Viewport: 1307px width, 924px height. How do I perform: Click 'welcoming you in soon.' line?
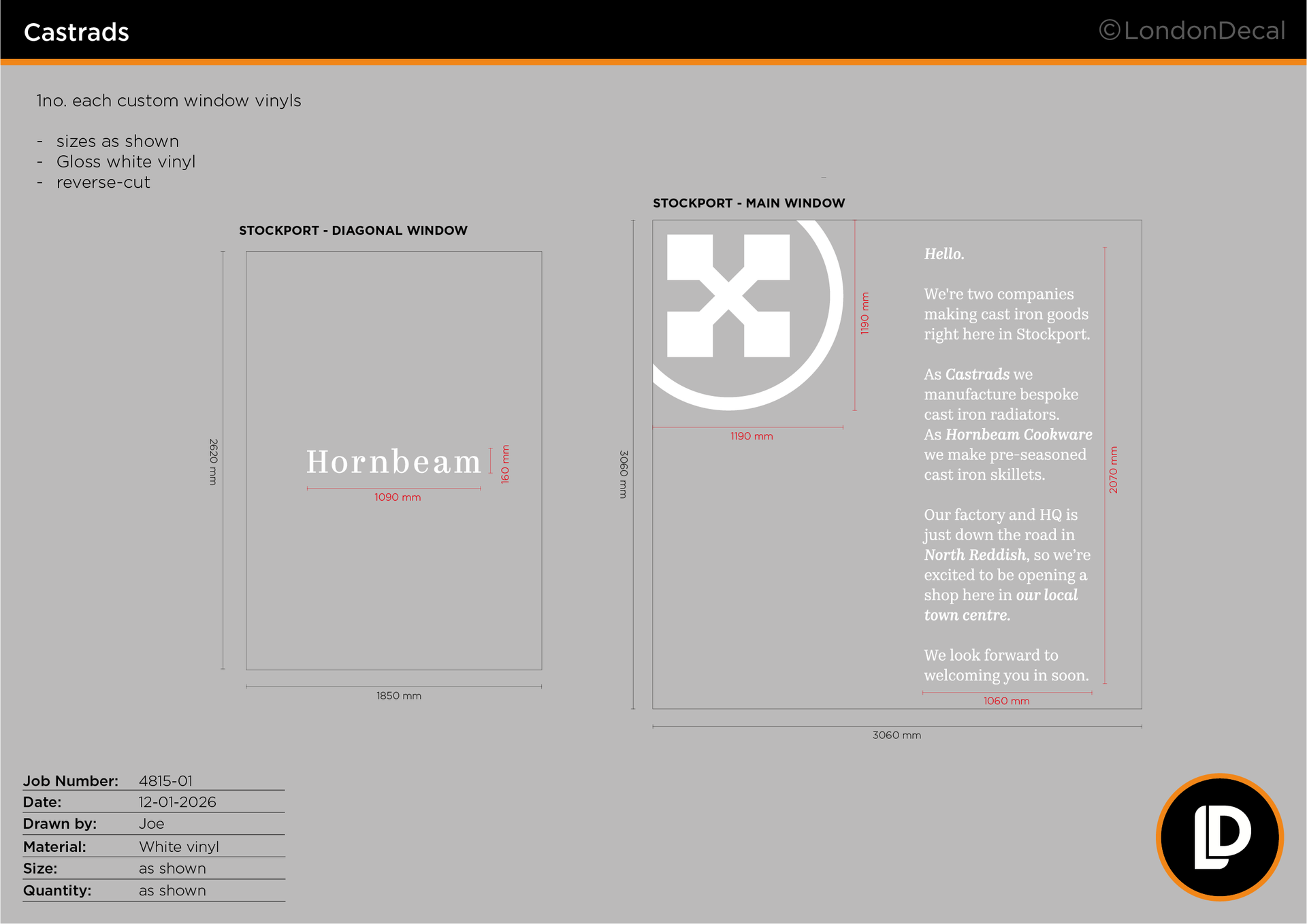tap(1006, 675)
